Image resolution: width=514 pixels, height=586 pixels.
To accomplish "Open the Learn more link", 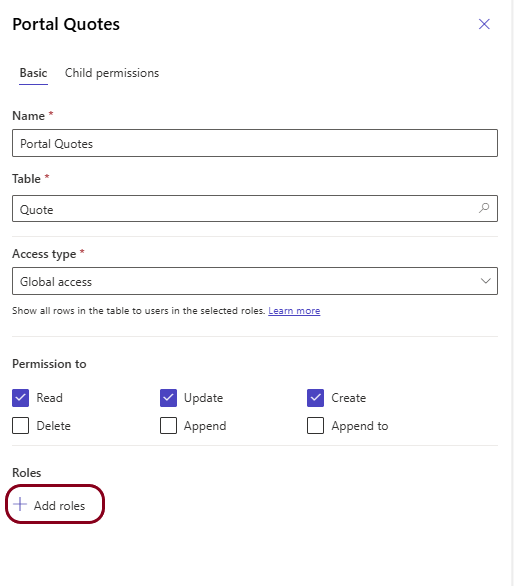I will (x=294, y=311).
